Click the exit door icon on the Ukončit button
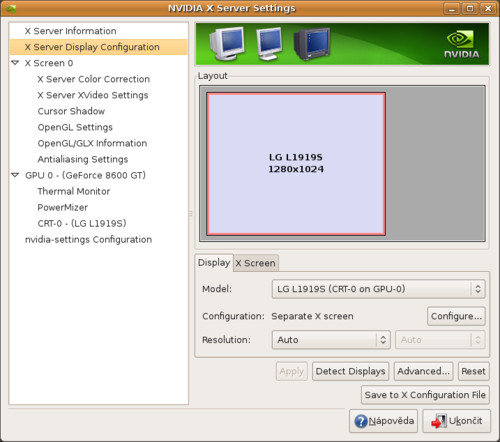The image size is (500, 442). 439,421
